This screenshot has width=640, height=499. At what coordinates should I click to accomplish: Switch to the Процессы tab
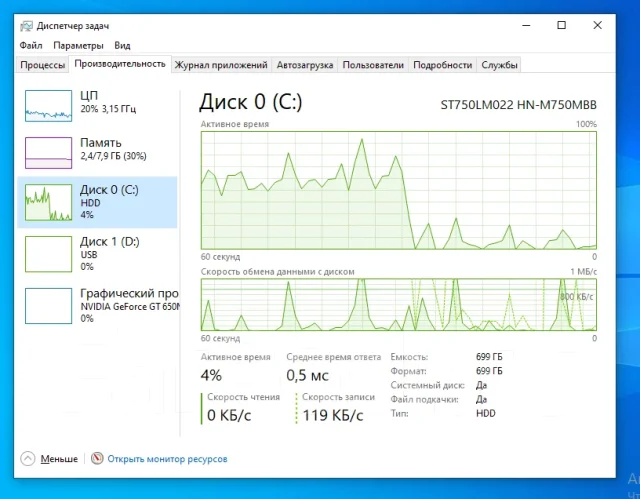point(42,65)
